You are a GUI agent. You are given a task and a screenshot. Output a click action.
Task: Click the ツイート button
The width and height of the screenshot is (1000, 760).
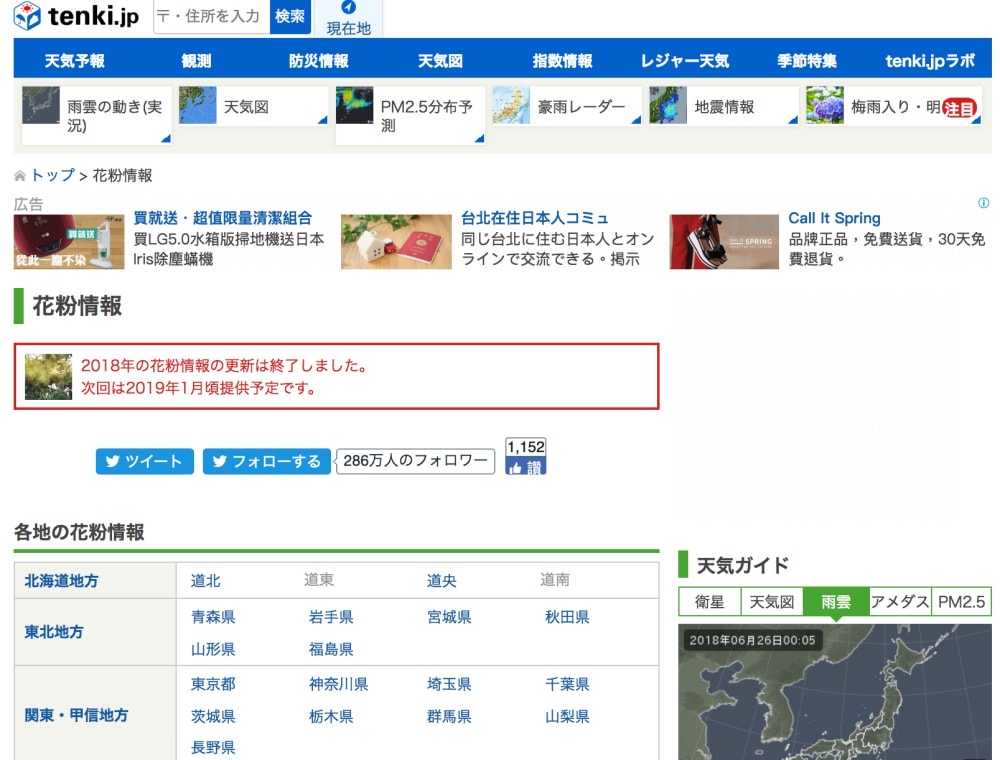144,461
